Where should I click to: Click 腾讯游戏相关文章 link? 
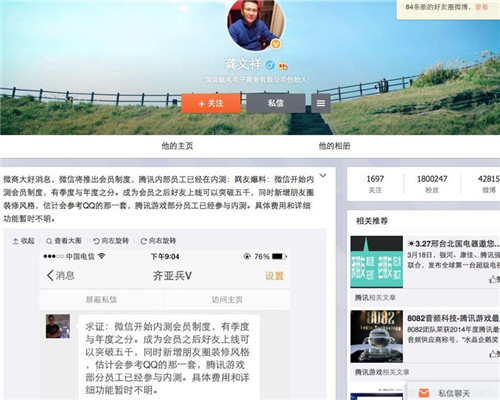(x=382, y=372)
